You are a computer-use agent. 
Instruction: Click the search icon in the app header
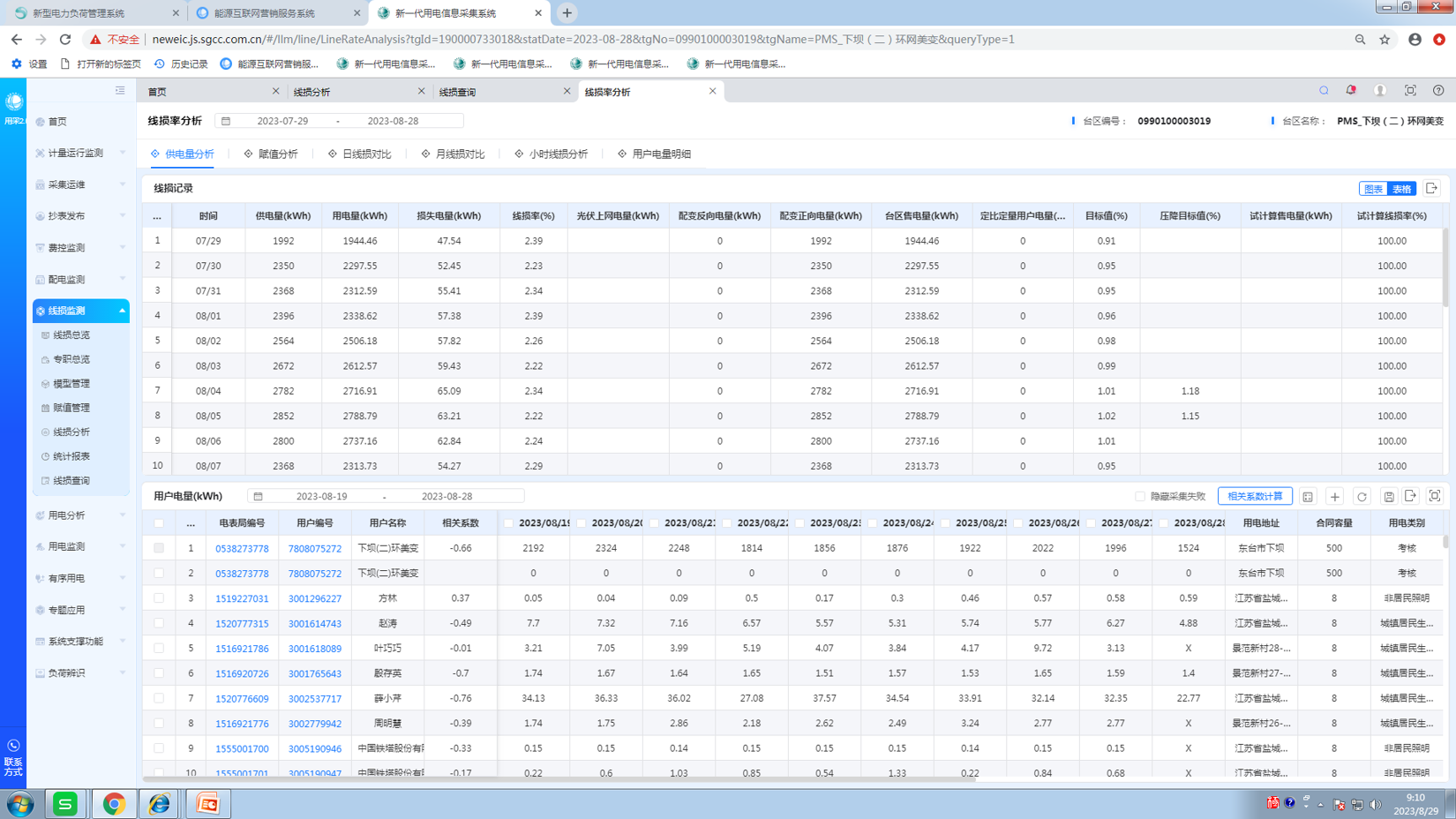(1324, 91)
